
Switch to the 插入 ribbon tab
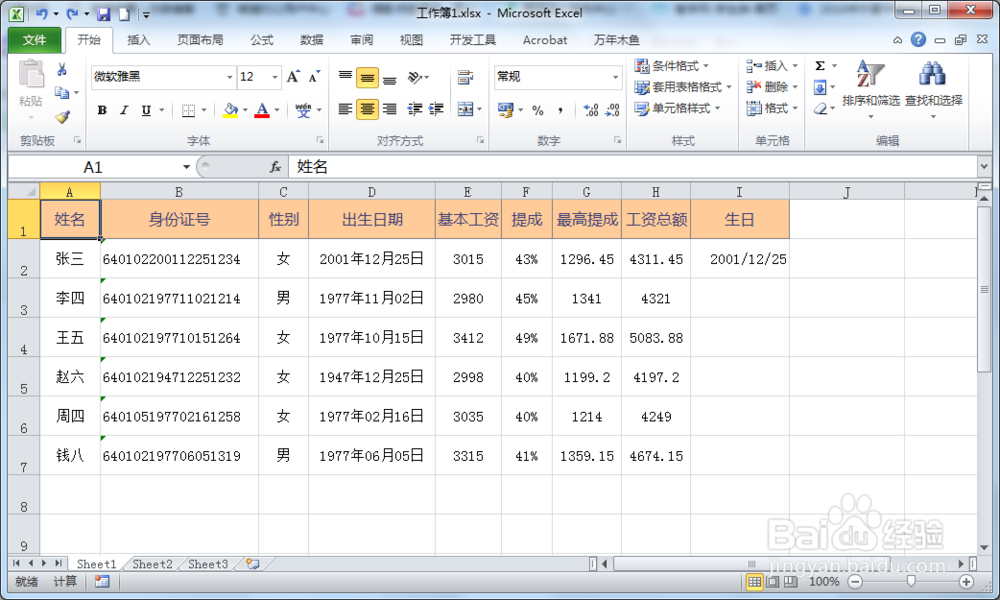[x=138, y=40]
